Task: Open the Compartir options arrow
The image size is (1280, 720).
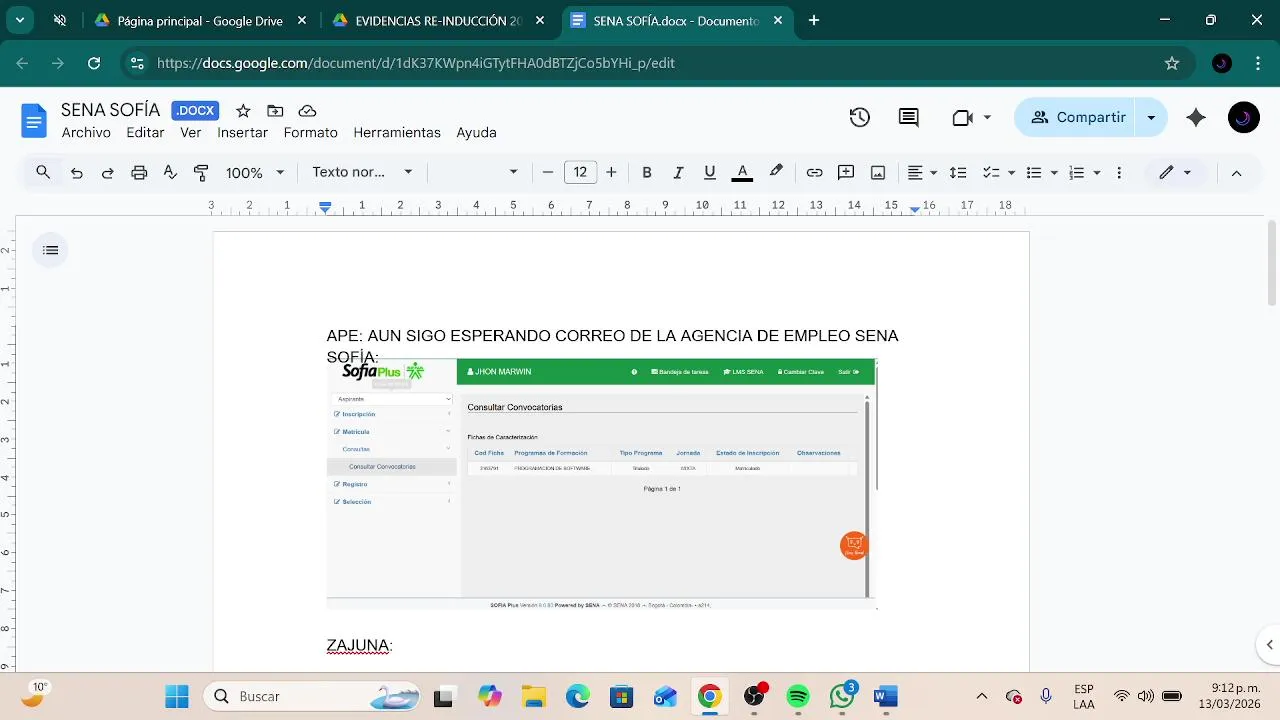Action: click(x=1151, y=118)
